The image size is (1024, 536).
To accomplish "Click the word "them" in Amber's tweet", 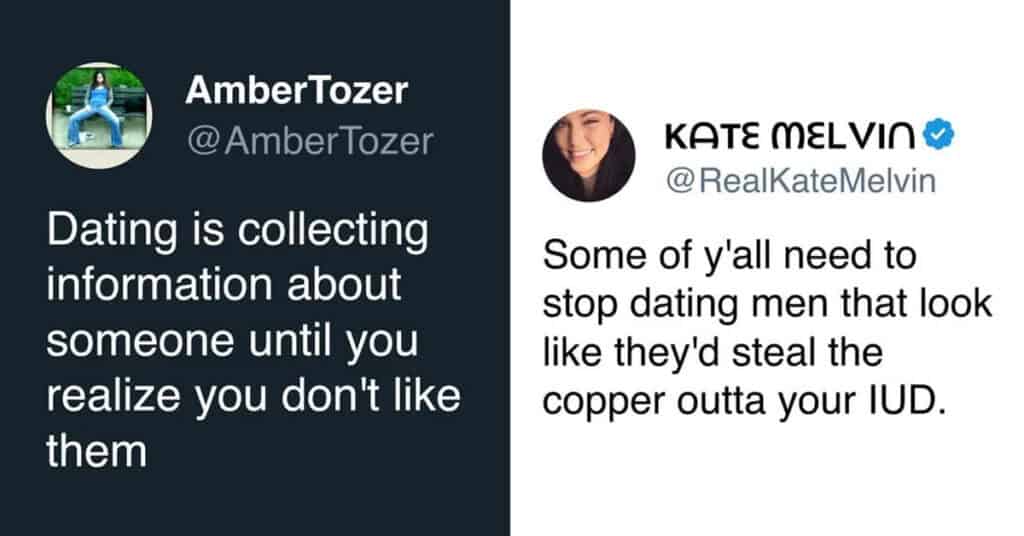I will pos(96,451).
